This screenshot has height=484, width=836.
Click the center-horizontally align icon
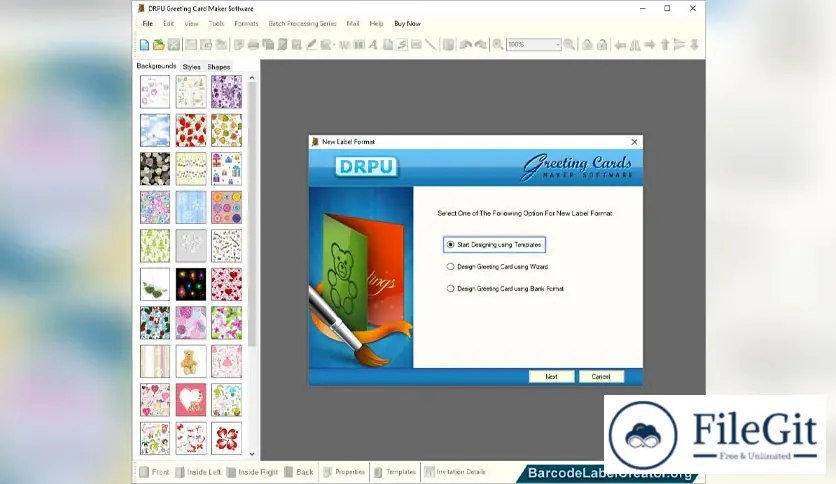pyautogui.click(x=635, y=45)
